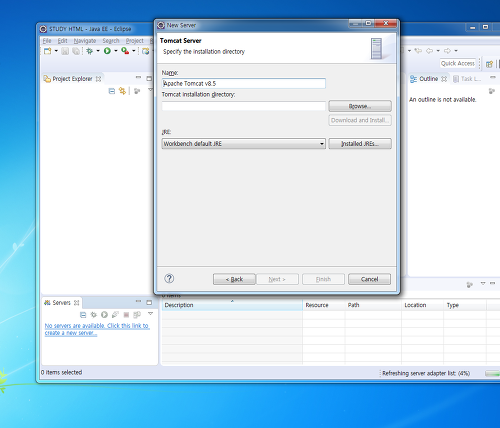Sort by the Type column header
This screenshot has width=500, height=428.
tap(465, 305)
